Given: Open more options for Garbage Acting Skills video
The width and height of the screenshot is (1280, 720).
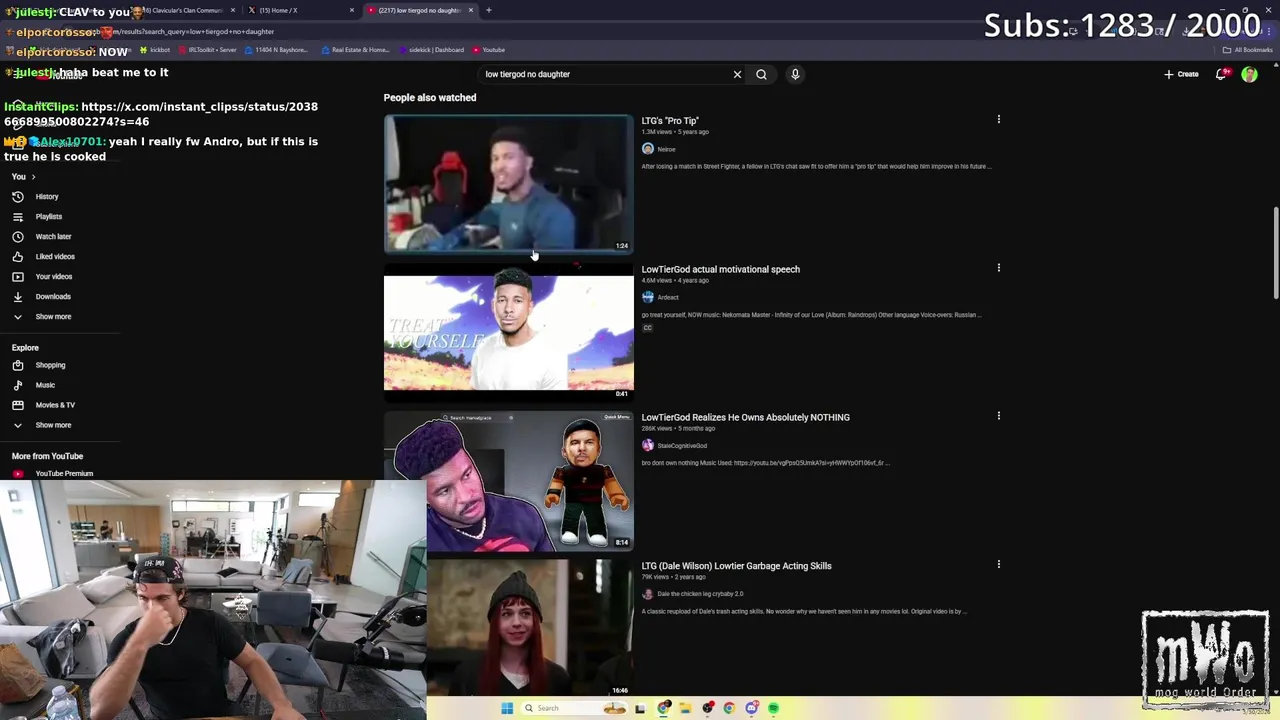Looking at the screenshot, I should click(x=998, y=564).
